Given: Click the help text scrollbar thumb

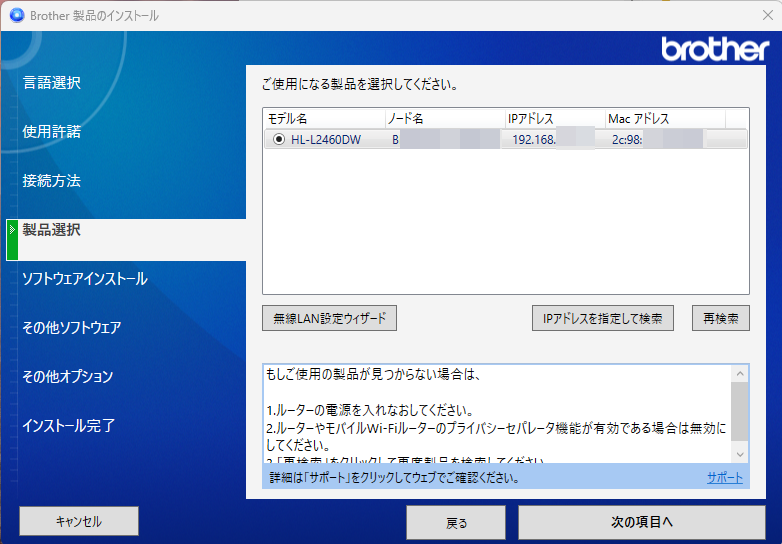Looking at the screenshot, I should tap(740, 412).
